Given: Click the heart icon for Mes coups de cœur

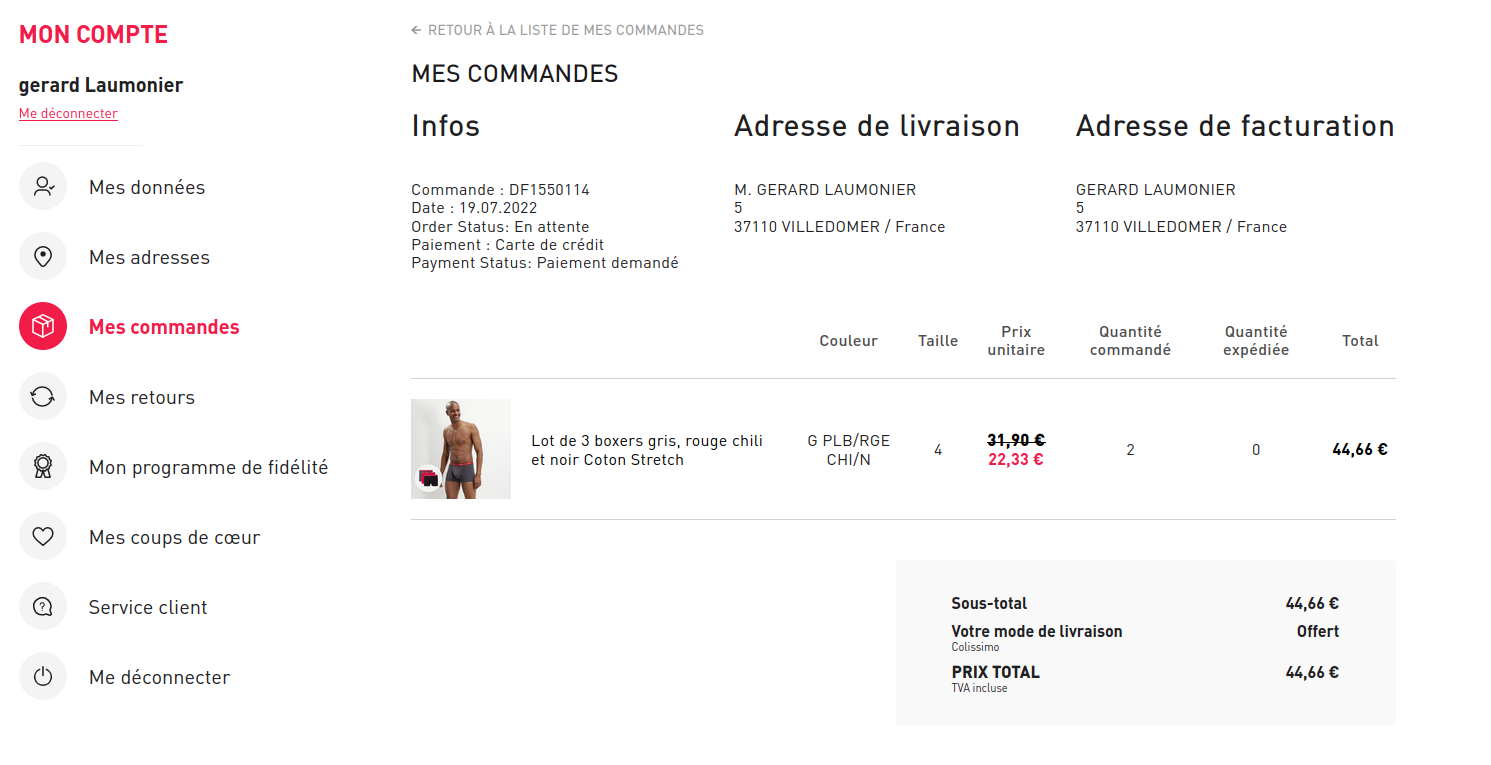Looking at the screenshot, I should tap(43, 537).
